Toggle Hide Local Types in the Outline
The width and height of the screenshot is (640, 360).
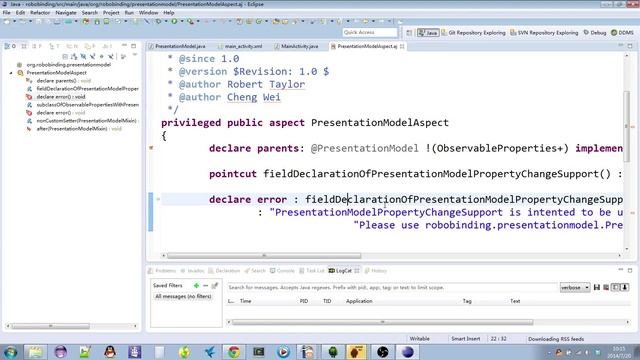pos(111,56)
